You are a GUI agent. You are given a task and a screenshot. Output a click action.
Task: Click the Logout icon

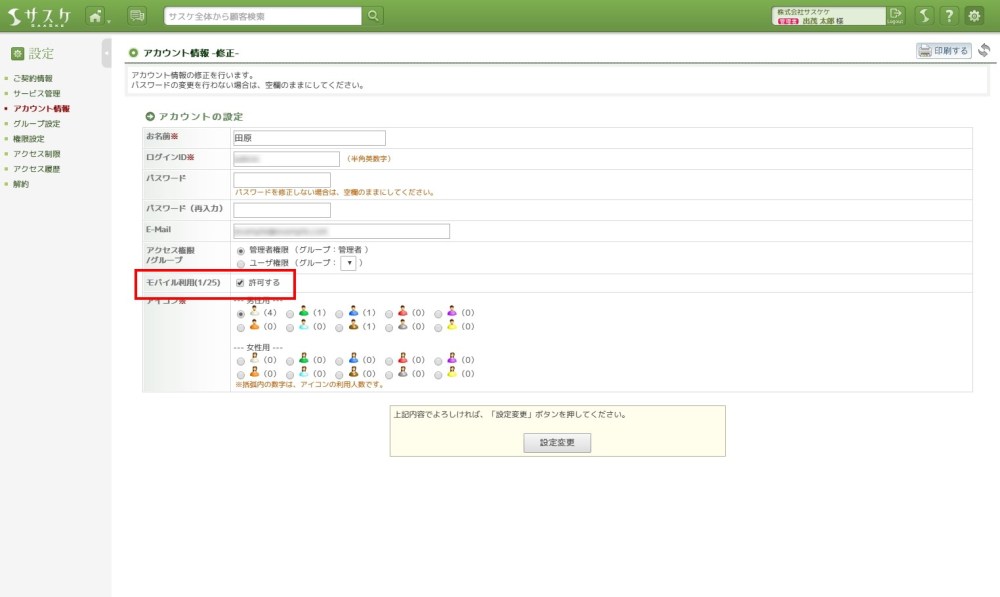point(895,16)
